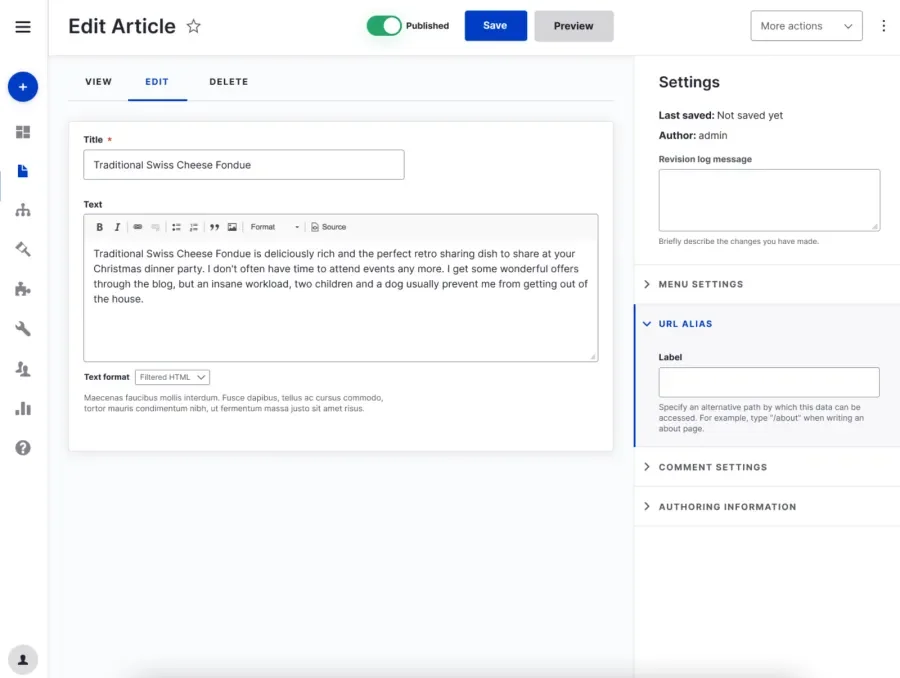Insert a block quote
This screenshot has width=900, height=678.
[215, 227]
